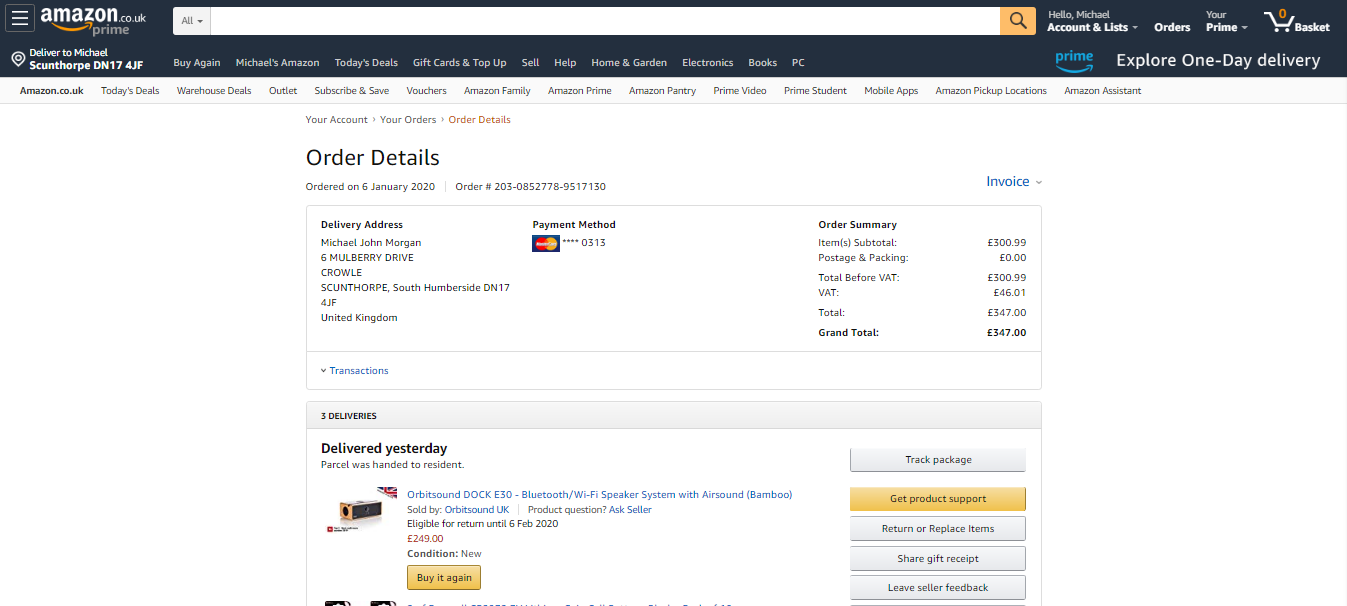This screenshot has width=1347, height=606.
Task: Open Amazon Pickup Locations
Action: 991,91
